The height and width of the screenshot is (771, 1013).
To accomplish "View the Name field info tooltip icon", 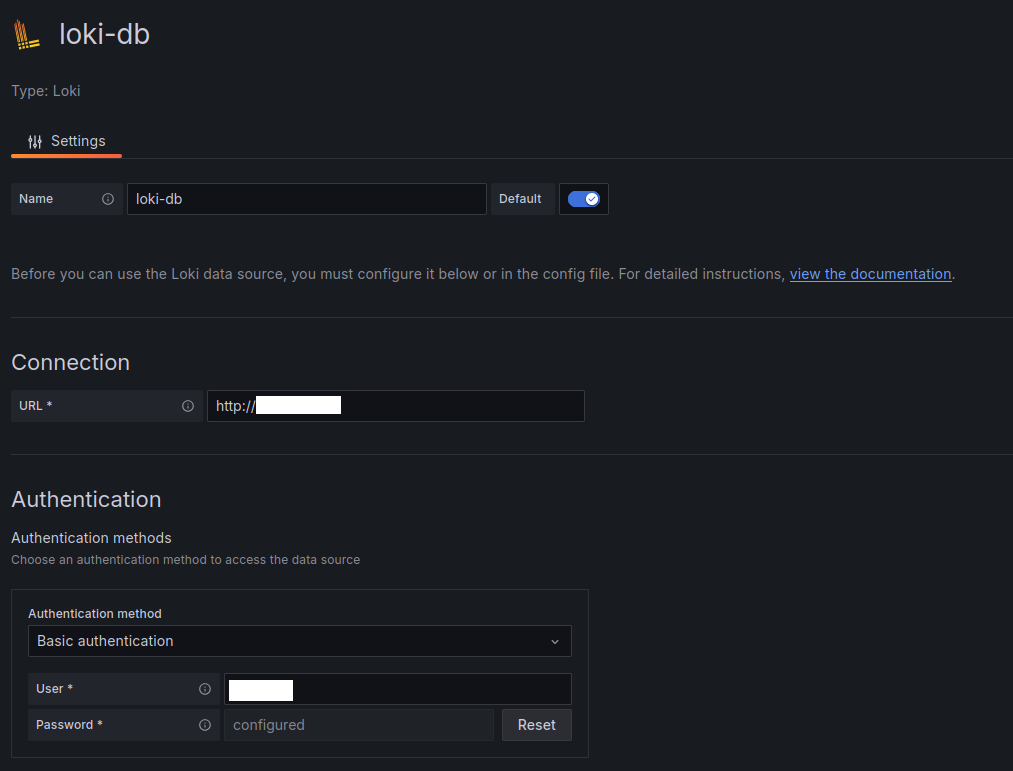I will point(108,198).
